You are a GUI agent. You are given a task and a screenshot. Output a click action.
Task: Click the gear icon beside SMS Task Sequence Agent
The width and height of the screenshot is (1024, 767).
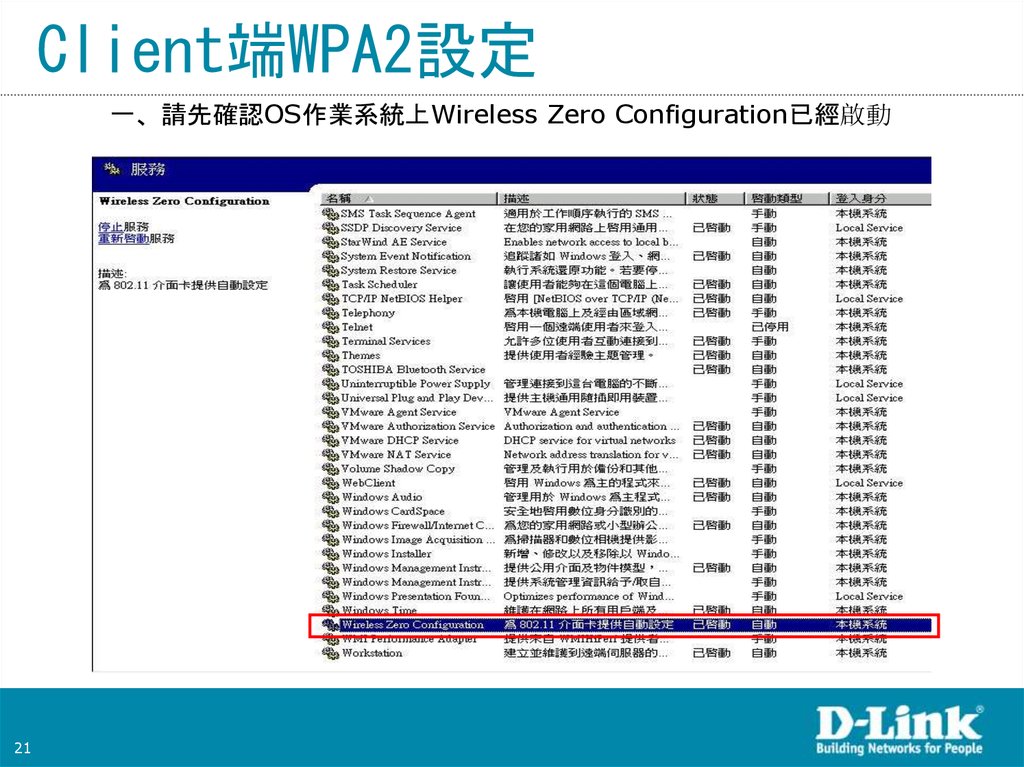click(330, 214)
